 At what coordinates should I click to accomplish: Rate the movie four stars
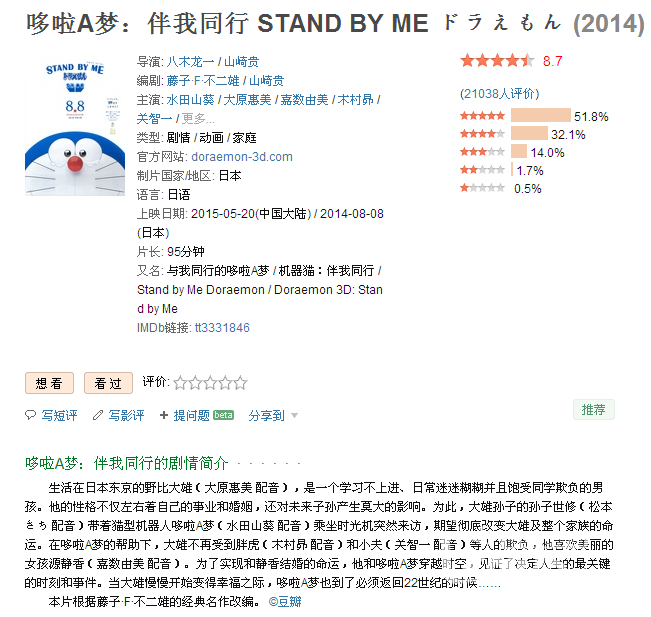coord(225,382)
